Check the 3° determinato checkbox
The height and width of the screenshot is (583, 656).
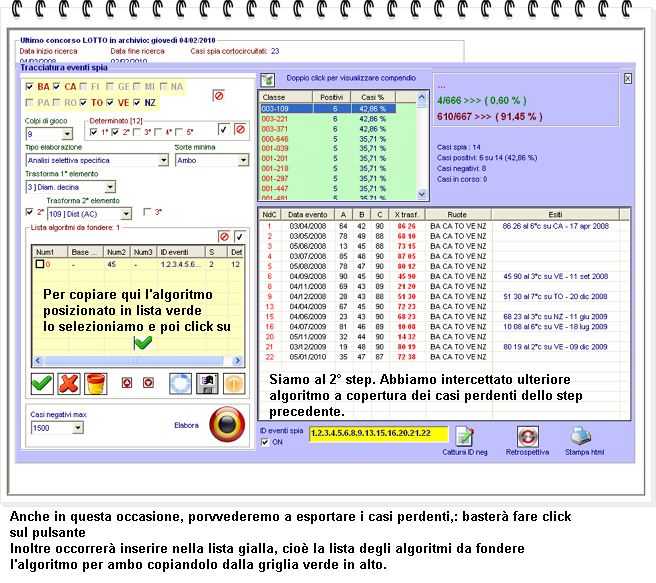coord(136,132)
